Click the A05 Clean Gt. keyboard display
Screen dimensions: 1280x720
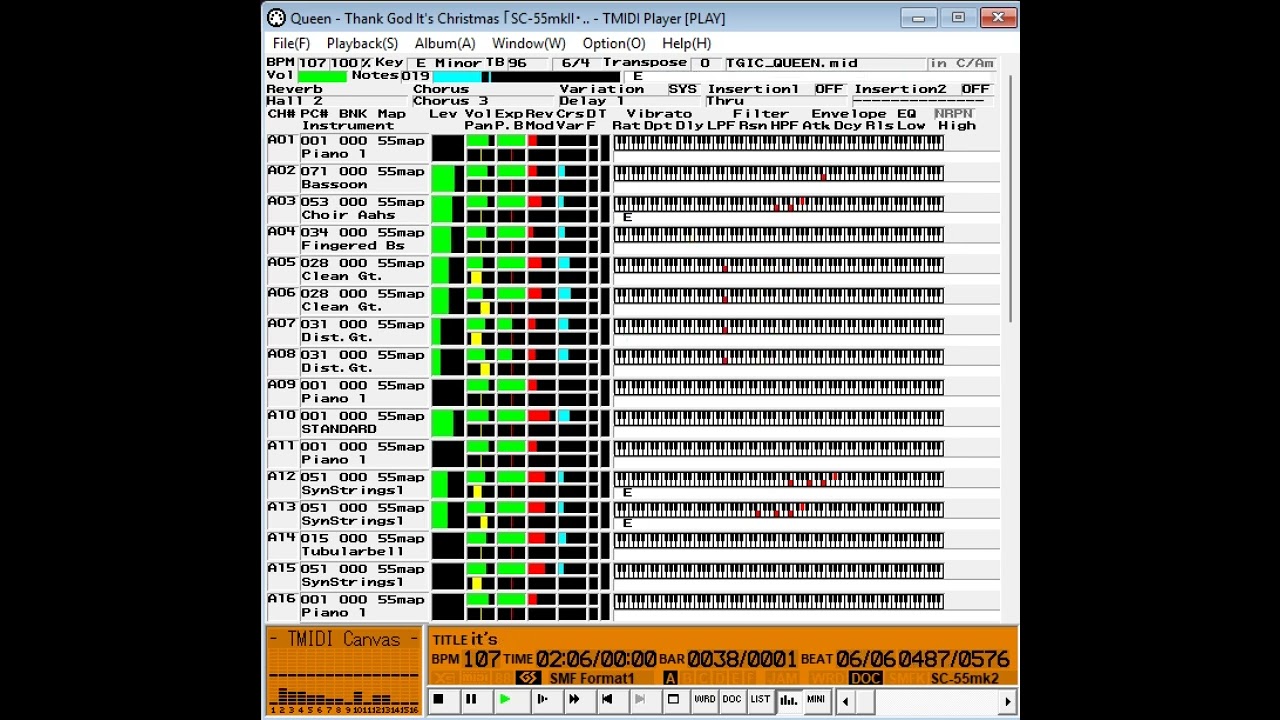(x=778, y=265)
